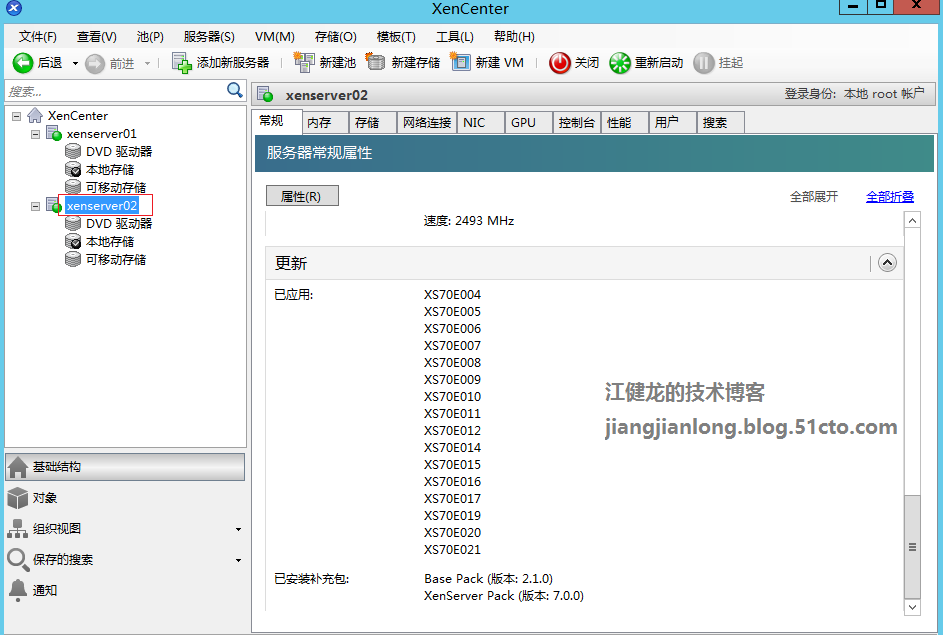Click the New Storage (新建存储) icon
Image resolution: width=943 pixels, height=635 pixels.
tap(375, 62)
